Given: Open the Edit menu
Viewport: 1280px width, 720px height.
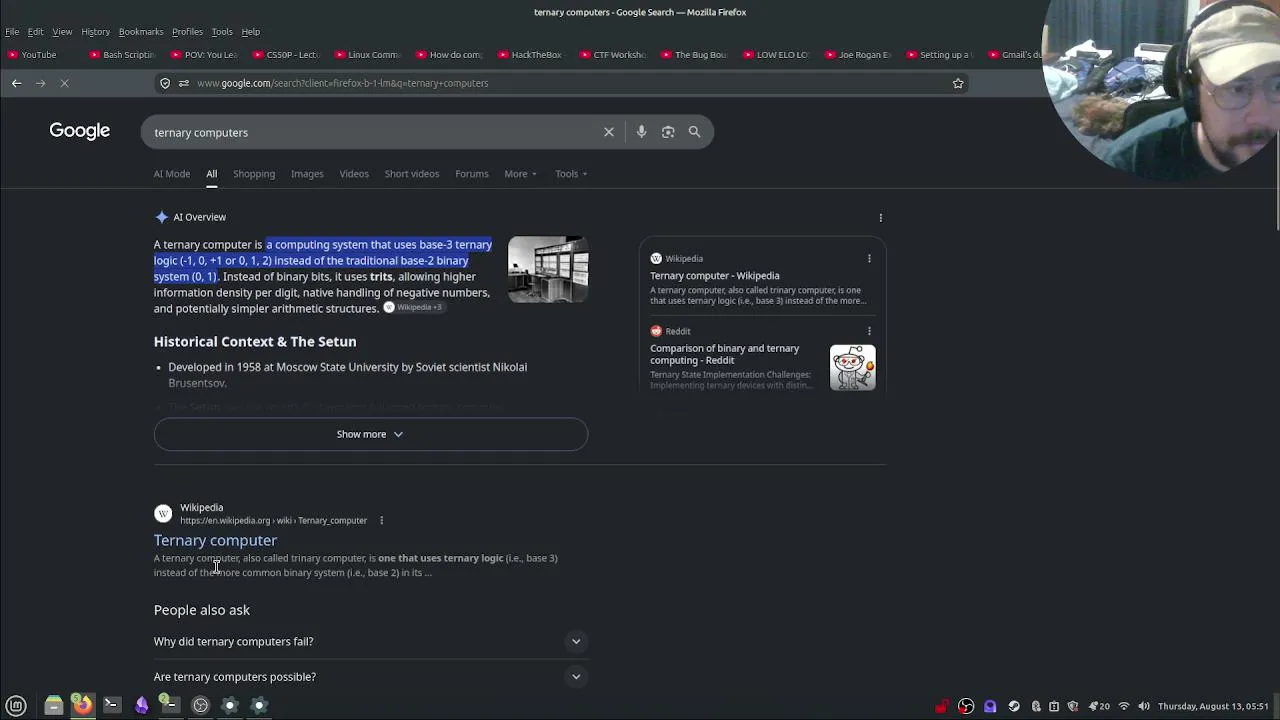Looking at the screenshot, I should point(35,32).
